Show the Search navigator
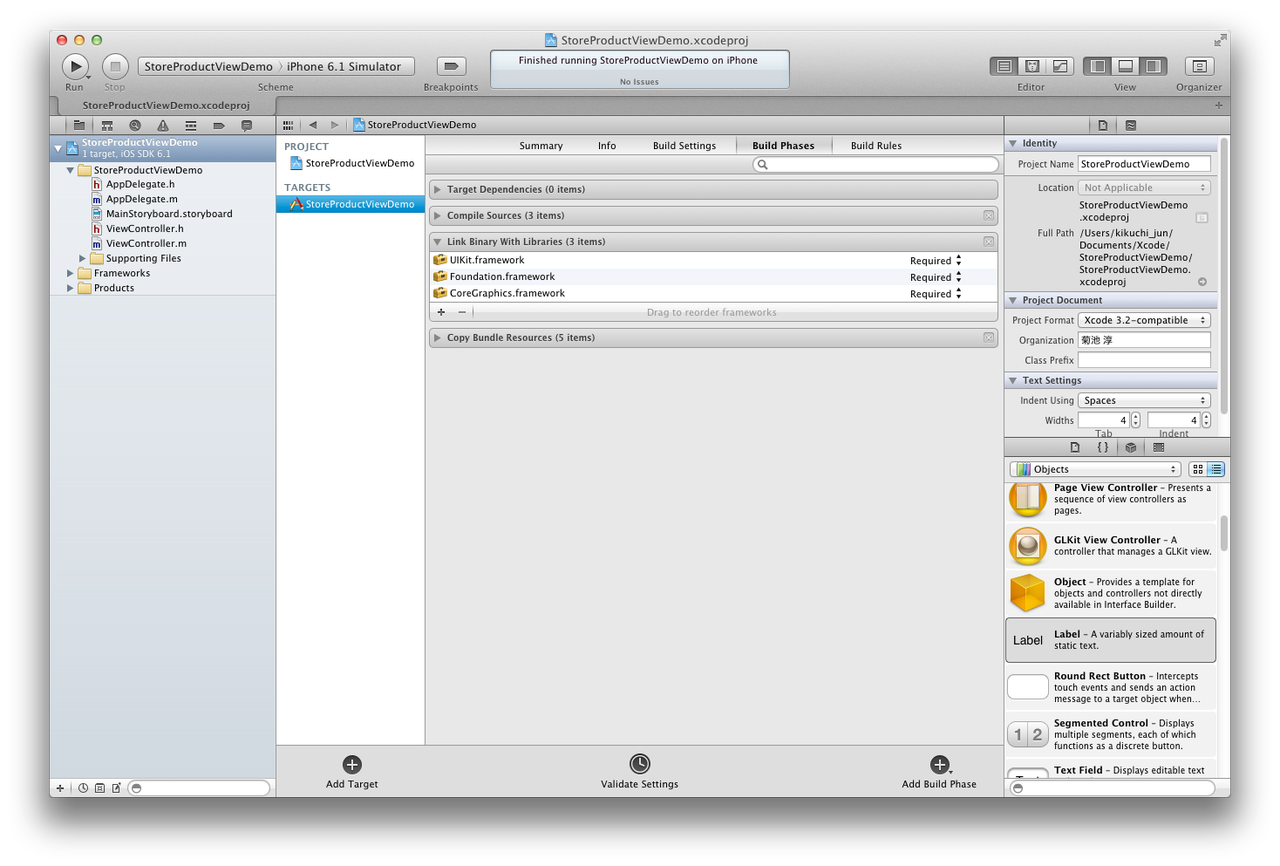Screen dimensions: 1280x866 pyautogui.click(x=135, y=125)
